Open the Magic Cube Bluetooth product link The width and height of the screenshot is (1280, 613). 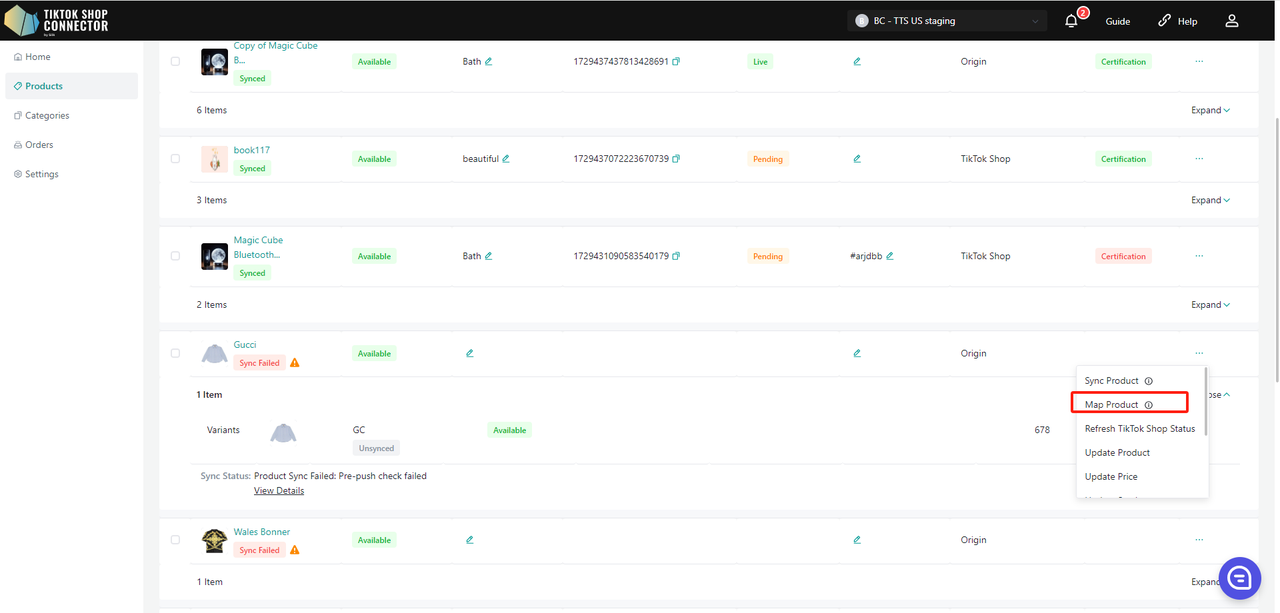(258, 247)
